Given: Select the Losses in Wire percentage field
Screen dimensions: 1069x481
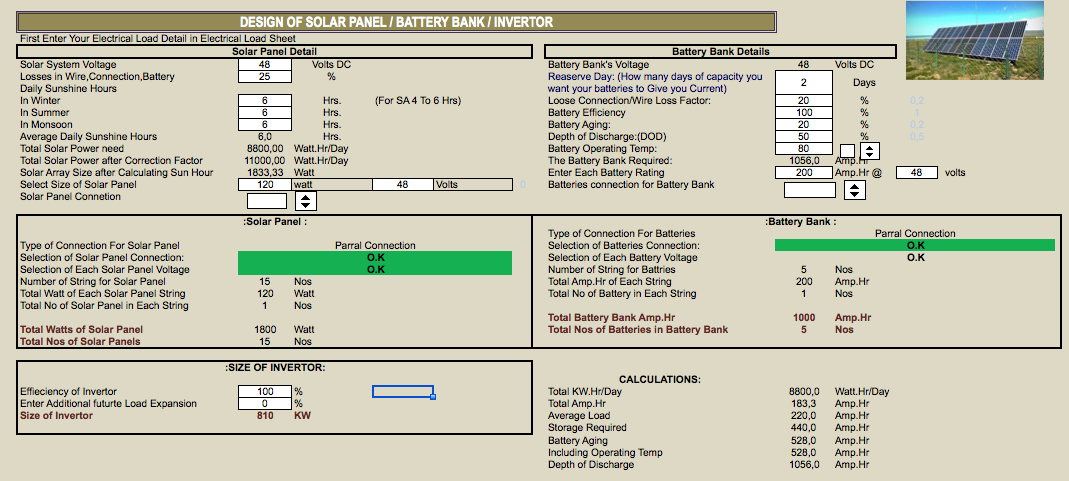Looking at the screenshot, I should pyautogui.click(x=265, y=76).
